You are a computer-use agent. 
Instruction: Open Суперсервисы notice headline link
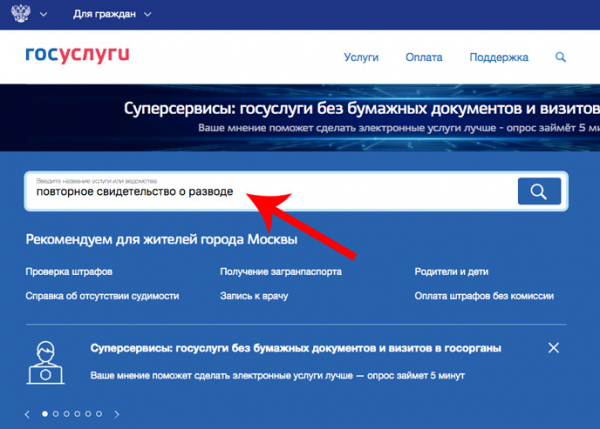click(x=296, y=348)
